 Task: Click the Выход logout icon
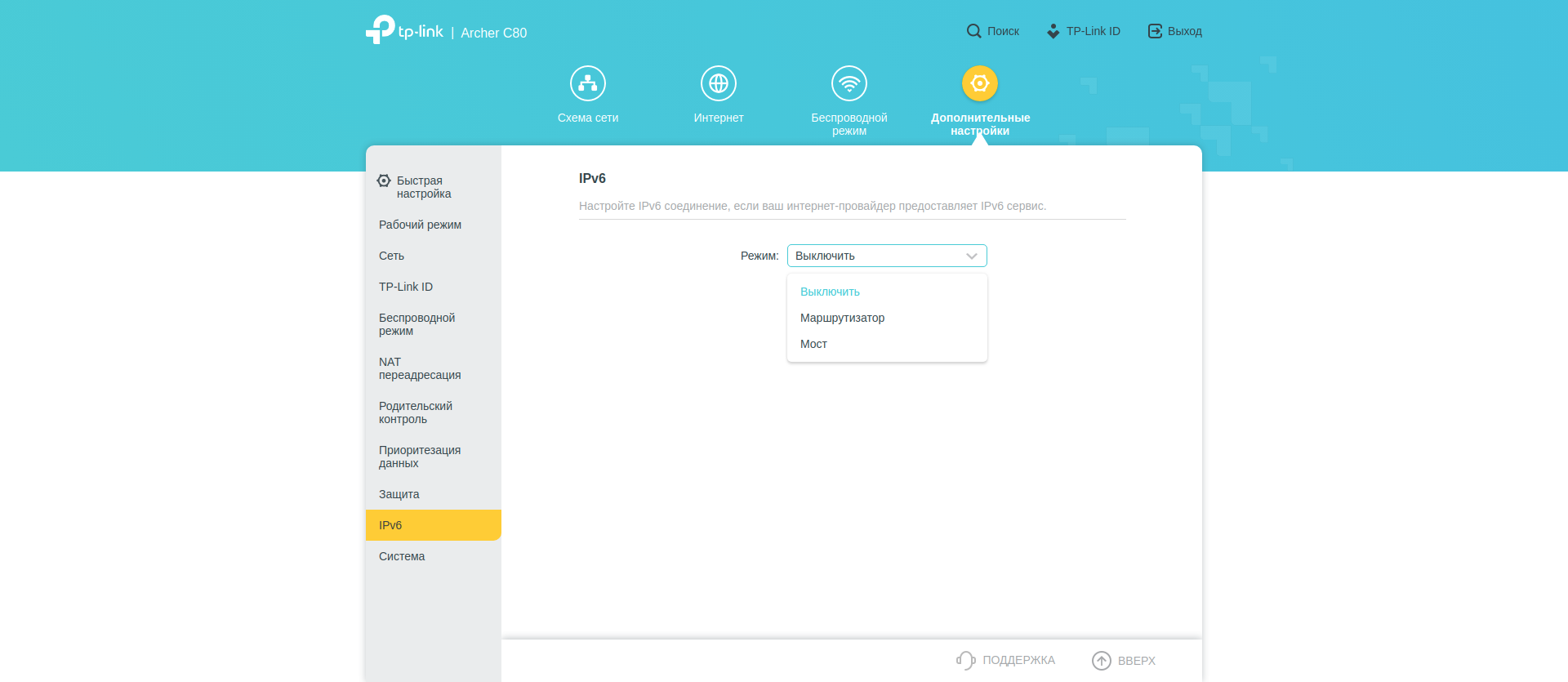pyautogui.click(x=1155, y=31)
